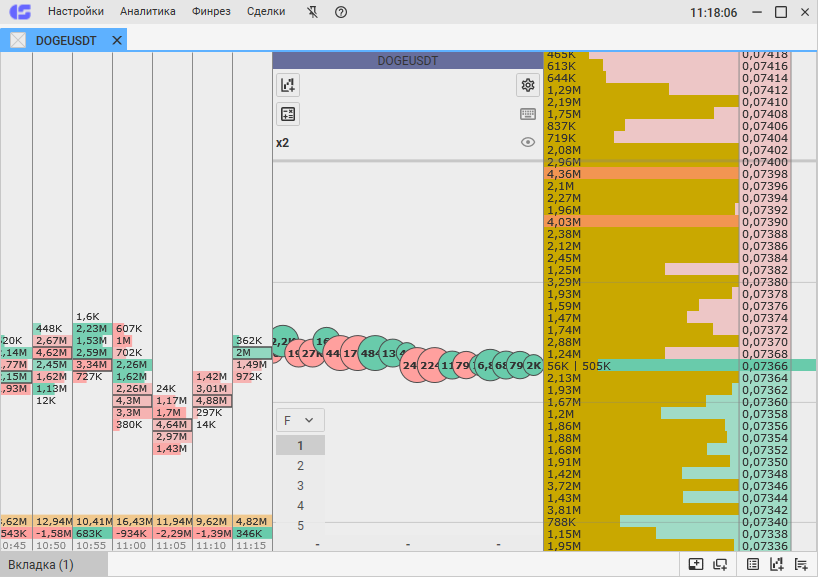Toggle the eye visibility icon
Image resolution: width=818 pixels, height=577 pixels.
(528, 142)
